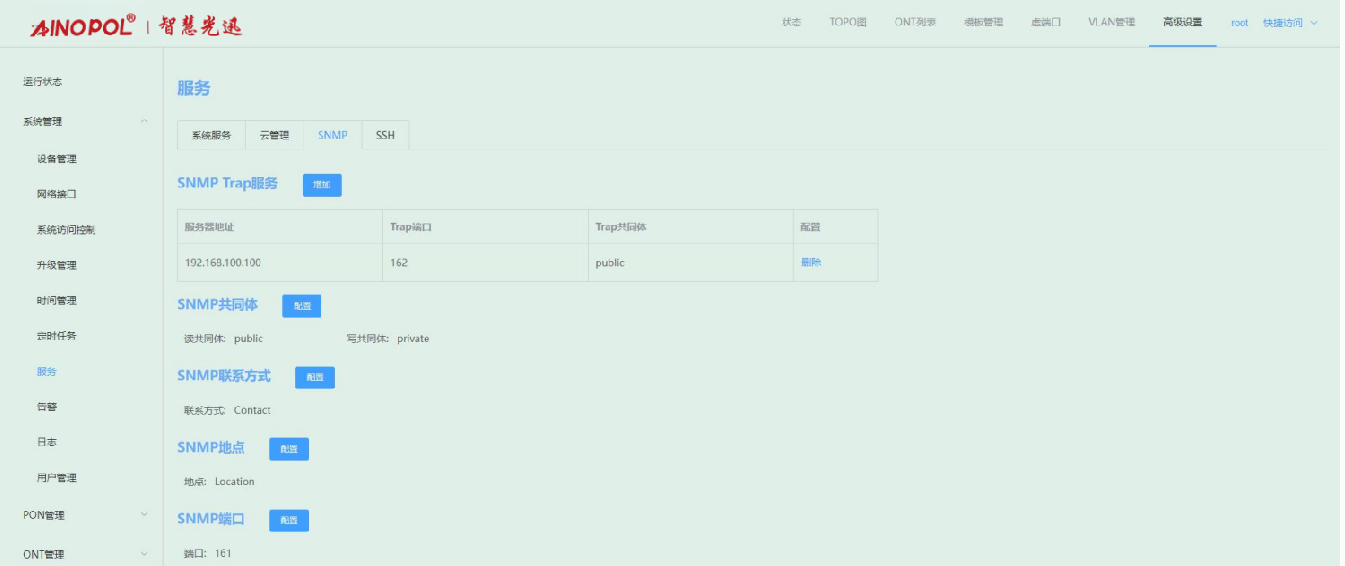Open the SSH tab
This screenshot has width=1345, height=566.
(385, 135)
